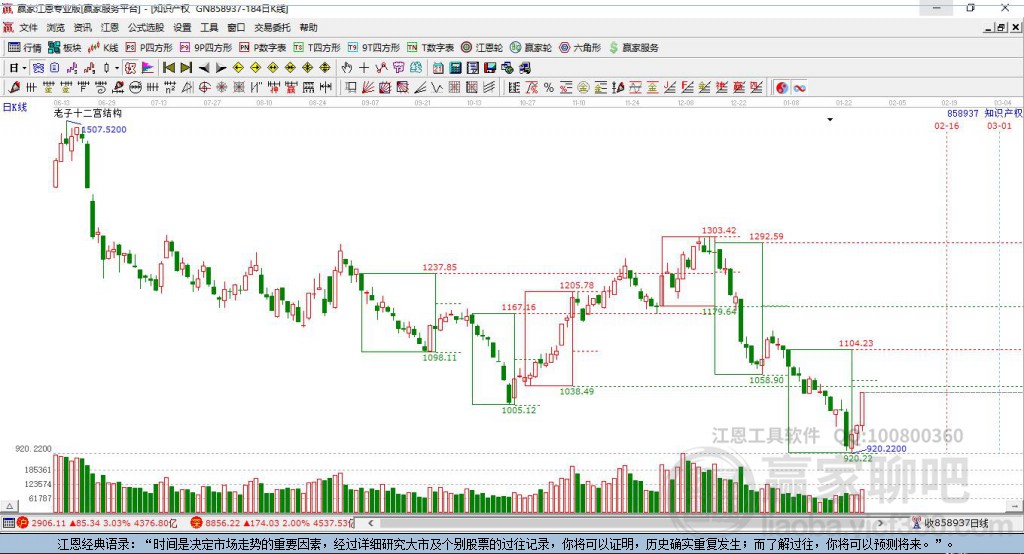Toggle the yin-yang icon
This screenshot has width=1024, height=554.
(x=782, y=88)
